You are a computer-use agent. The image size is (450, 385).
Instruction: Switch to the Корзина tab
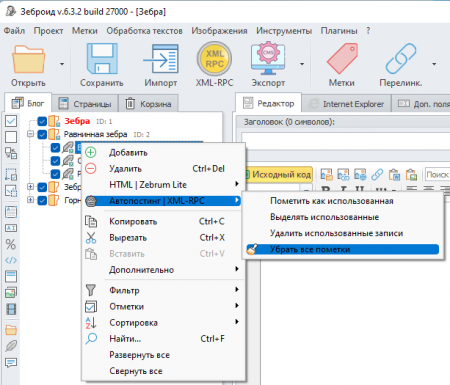[x=149, y=104]
